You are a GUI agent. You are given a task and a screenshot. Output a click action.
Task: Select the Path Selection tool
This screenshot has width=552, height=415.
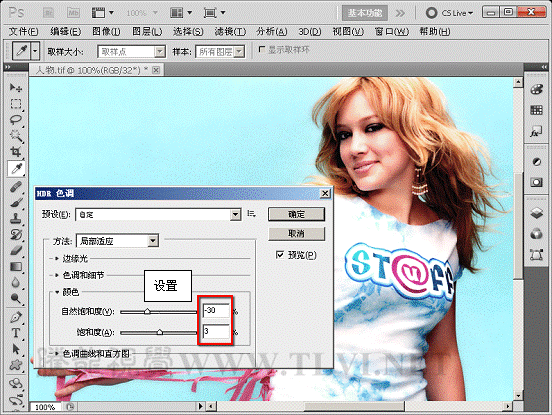coord(16,349)
